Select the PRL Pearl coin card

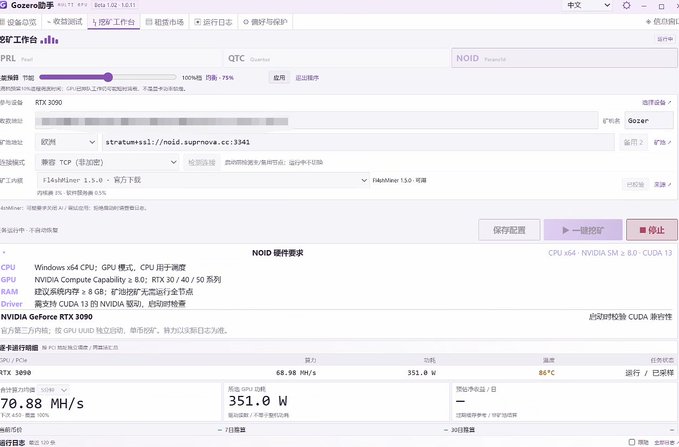pyautogui.click(x=110, y=58)
